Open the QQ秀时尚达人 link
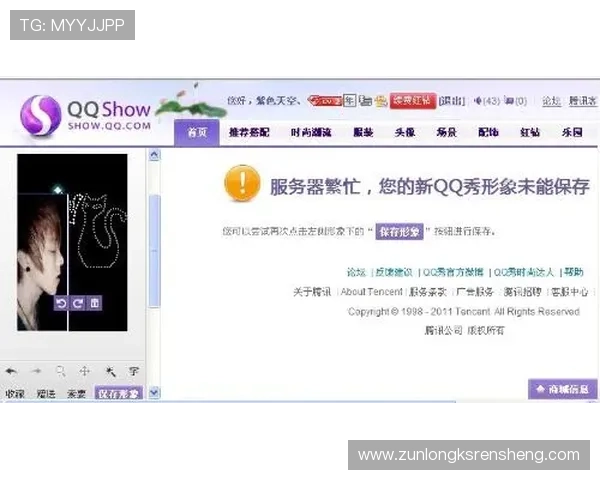 pos(524,272)
